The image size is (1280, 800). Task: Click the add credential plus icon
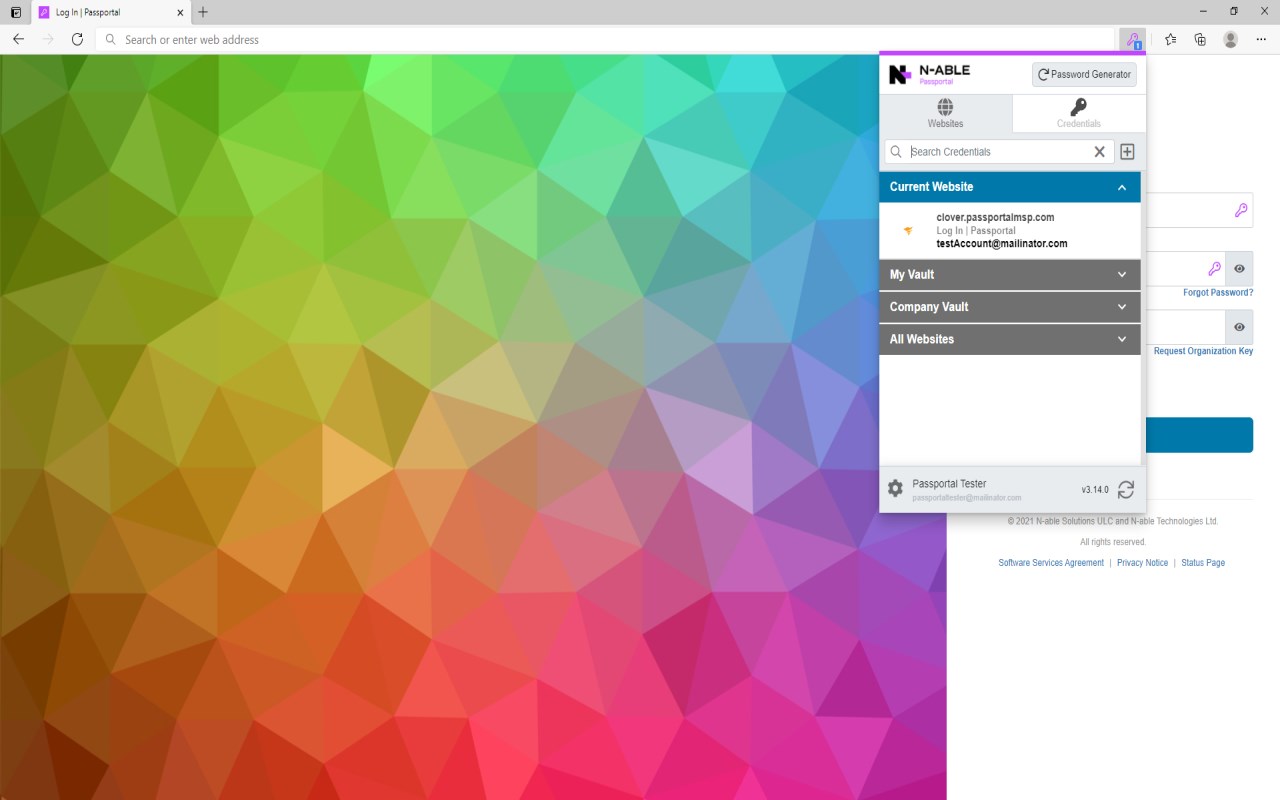pyautogui.click(x=1127, y=152)
